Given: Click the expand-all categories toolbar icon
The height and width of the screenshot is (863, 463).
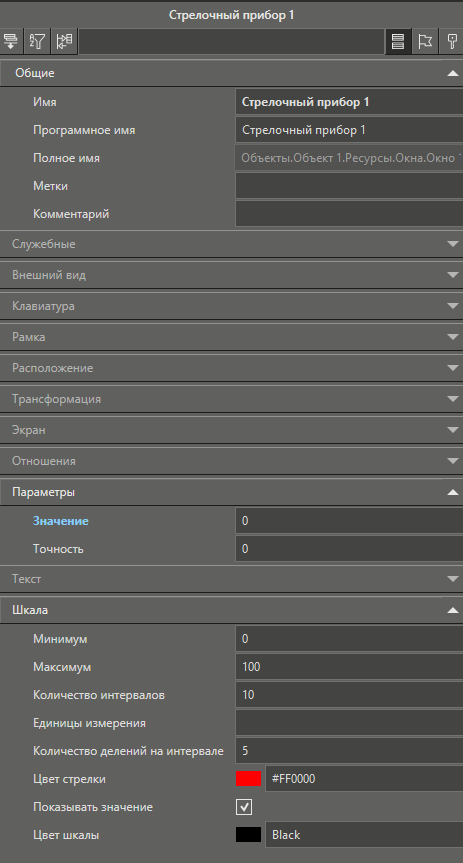Looking at the screenshot, I should tap(11, 41).
